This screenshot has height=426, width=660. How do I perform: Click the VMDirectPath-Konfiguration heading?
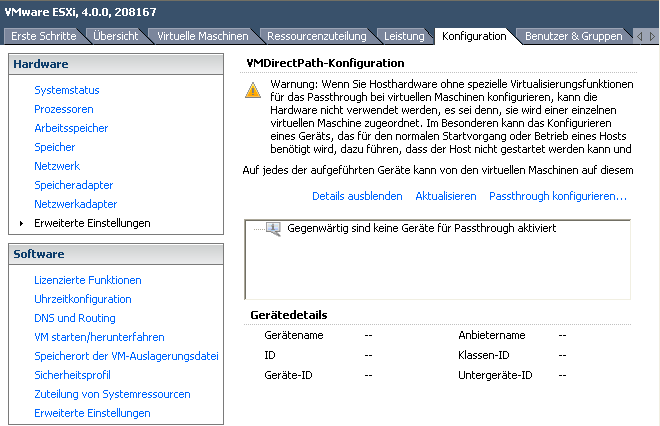pos(325,63)
